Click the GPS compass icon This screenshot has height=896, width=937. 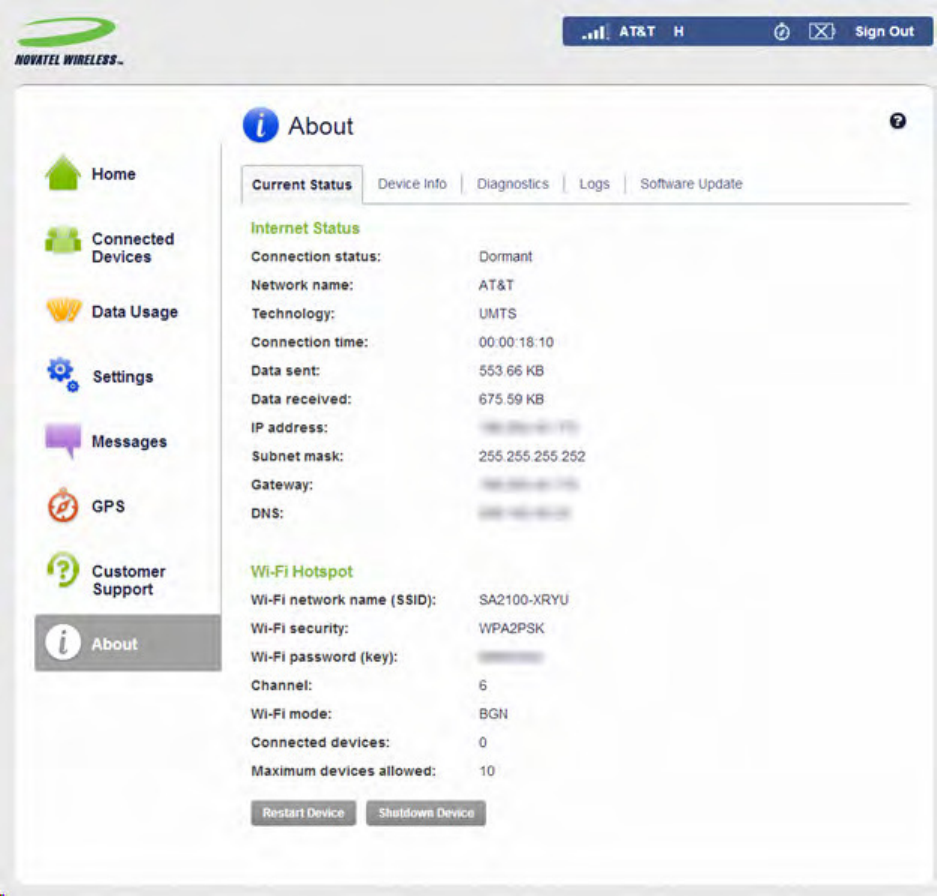[x=63, y=506]
